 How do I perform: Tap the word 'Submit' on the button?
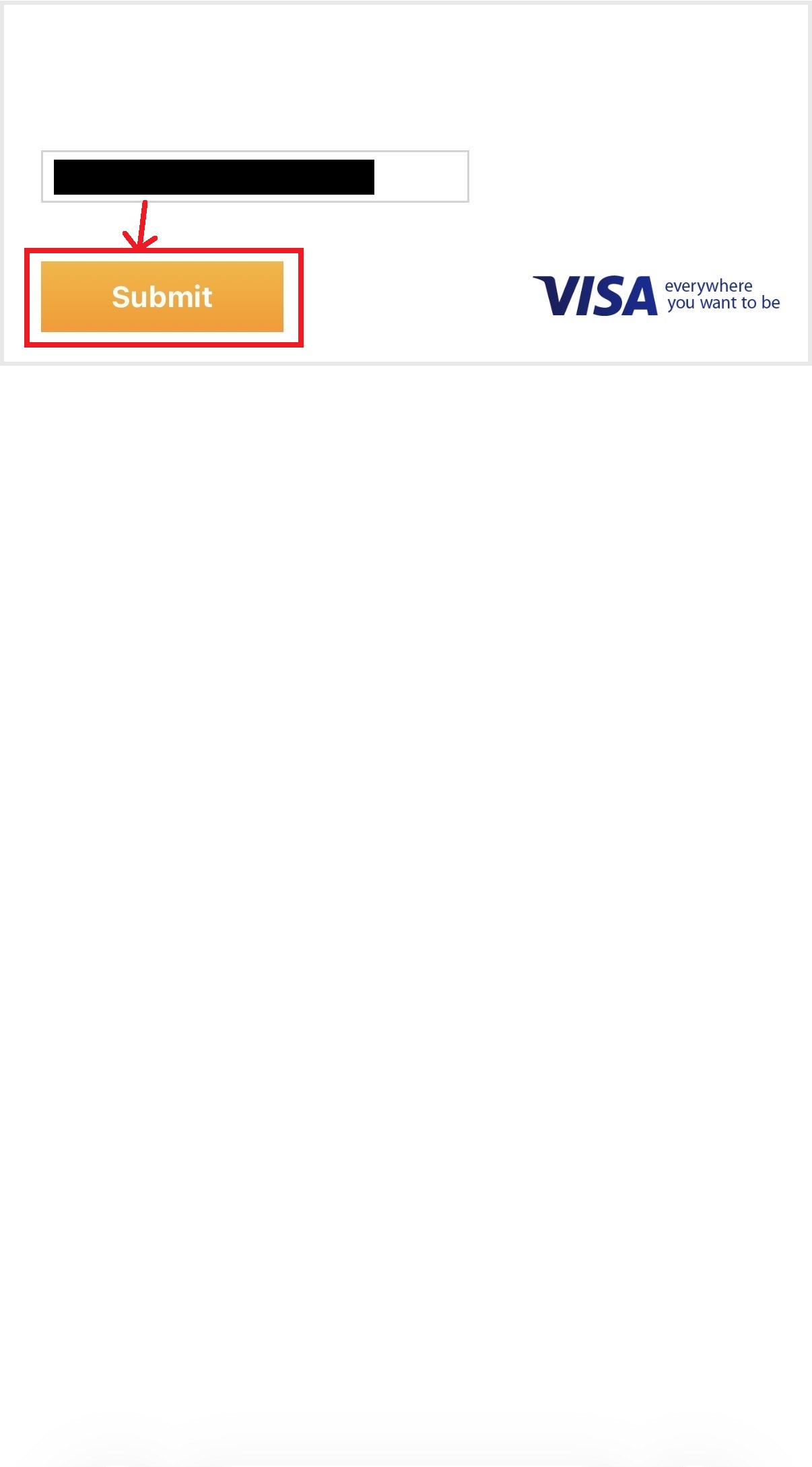(162, 297)
